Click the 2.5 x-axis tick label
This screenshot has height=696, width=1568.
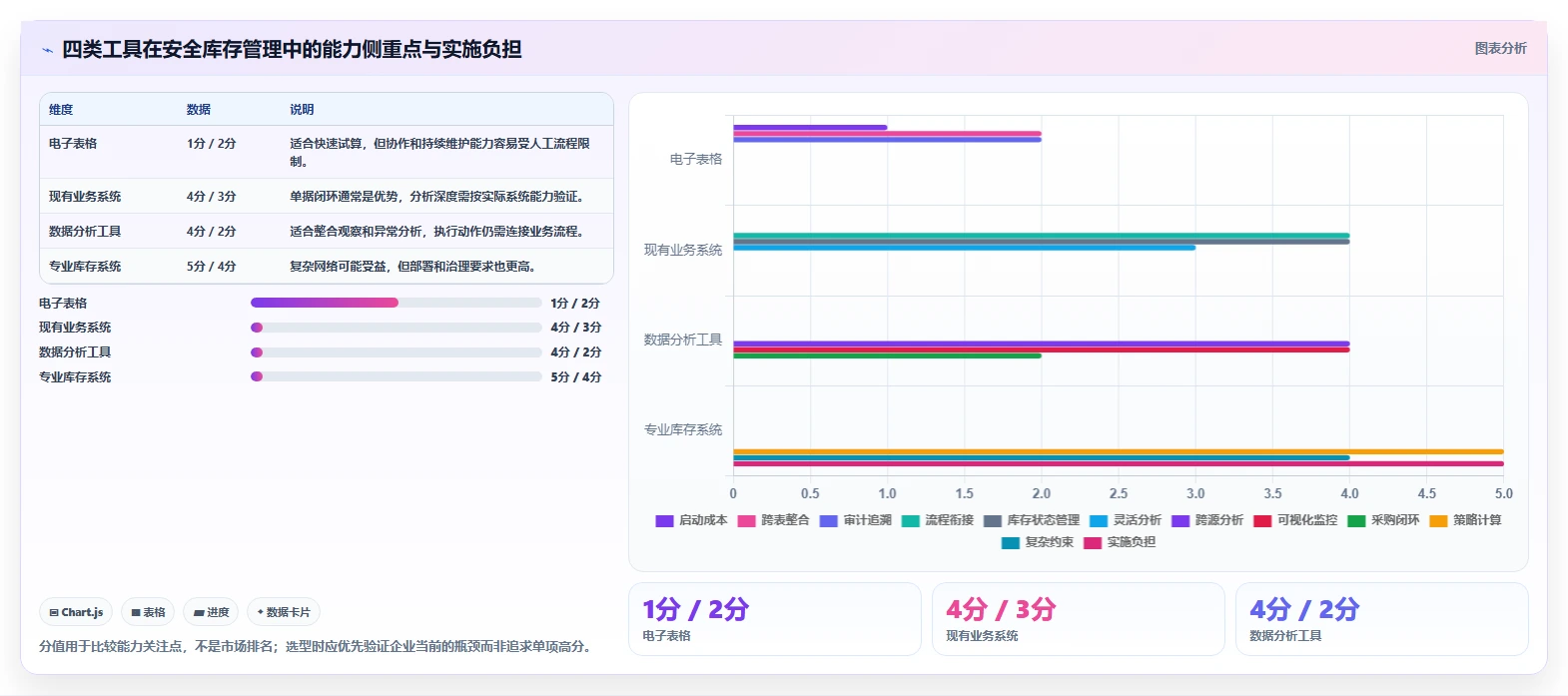coord(1119,493)
